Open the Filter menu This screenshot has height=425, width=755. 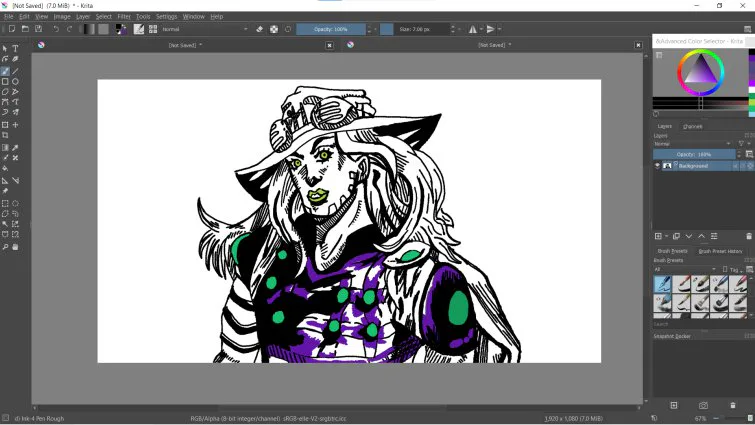point(124,16)
